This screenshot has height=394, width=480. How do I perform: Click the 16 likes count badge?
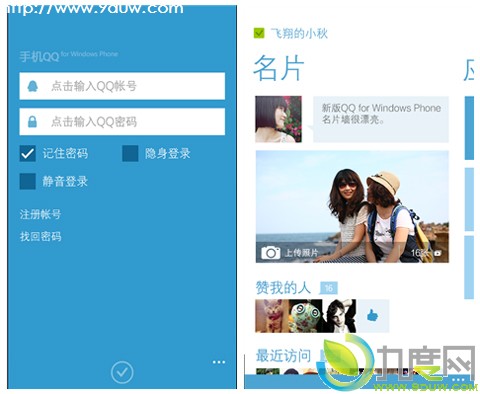329,288
